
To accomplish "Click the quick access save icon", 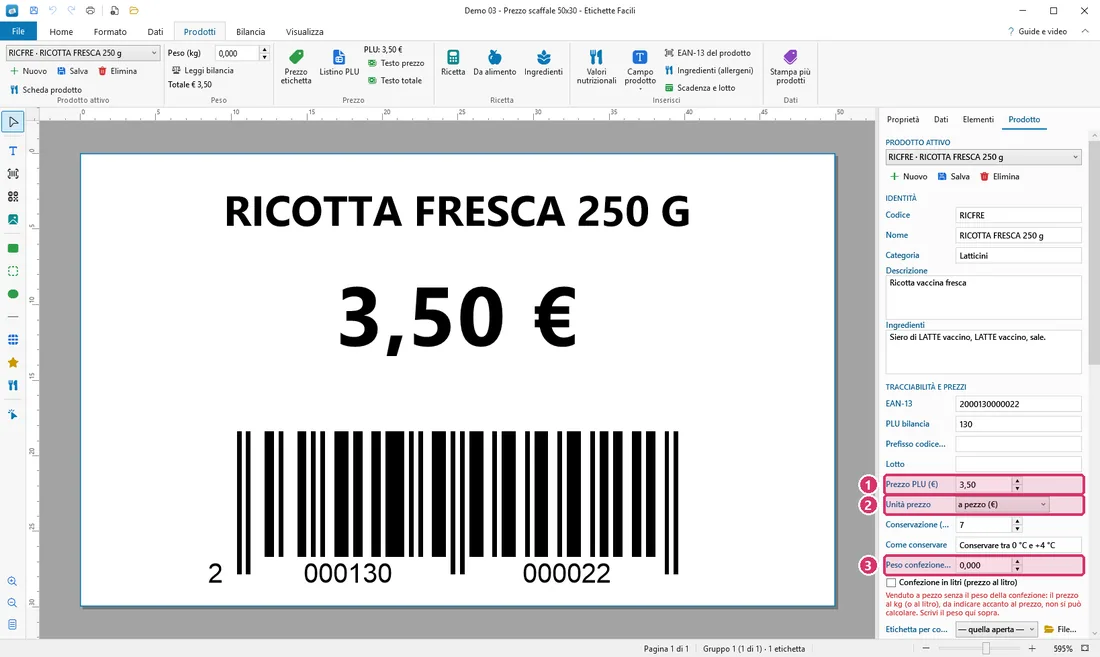I will click(x=33, y=11).
